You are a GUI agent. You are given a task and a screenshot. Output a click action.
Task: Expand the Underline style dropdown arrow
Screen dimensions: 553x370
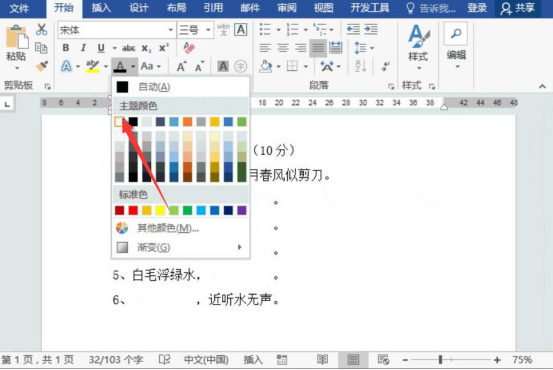click(x=114, y=48)
